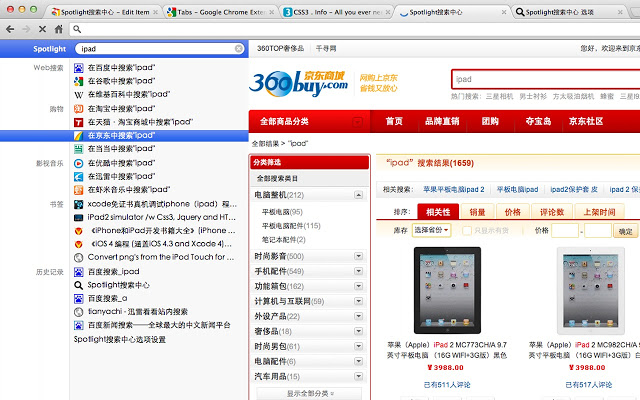Click the Google icon next to 在谷歌中搜索"ipad"
The width and height of the screenshot is (640, 400).
pos(78,81)
